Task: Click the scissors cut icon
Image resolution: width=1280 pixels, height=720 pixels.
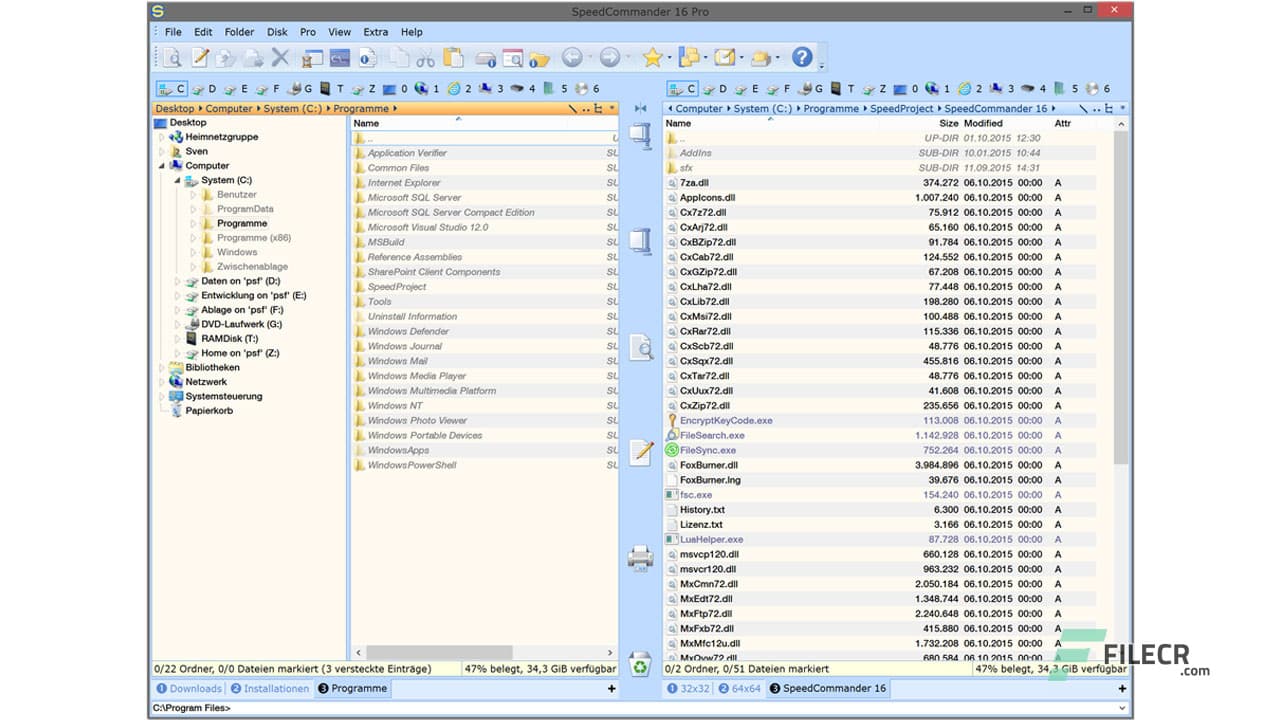Action: tap(428, 57)
